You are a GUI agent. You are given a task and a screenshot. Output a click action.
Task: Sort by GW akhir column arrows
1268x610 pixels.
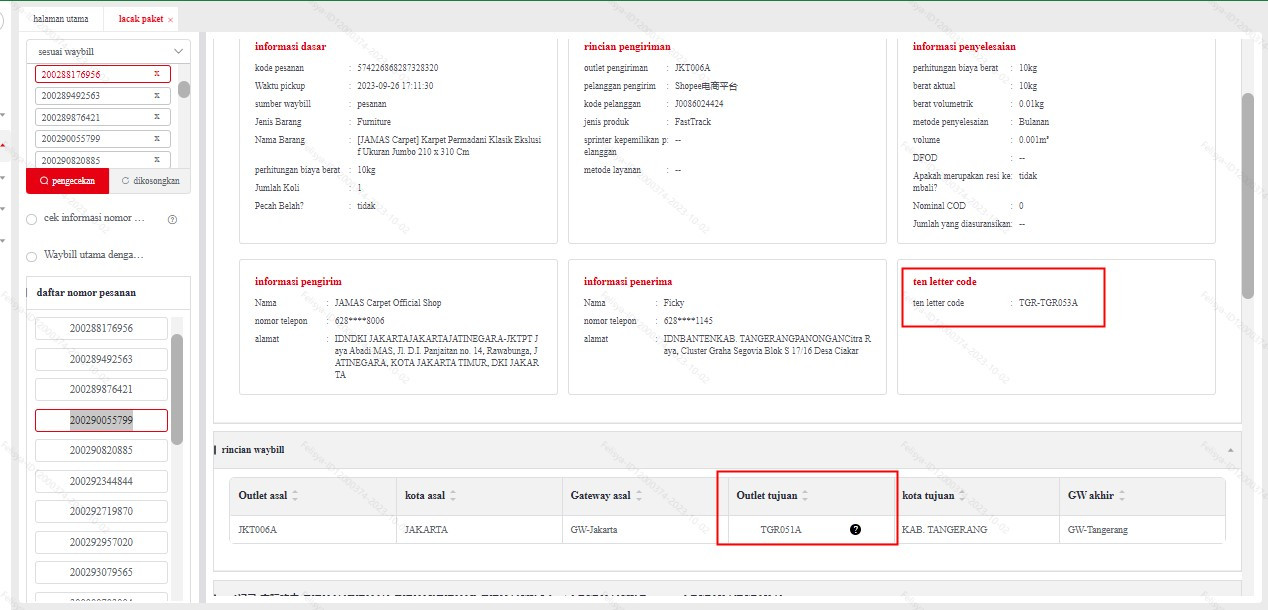click(1123, 496)
